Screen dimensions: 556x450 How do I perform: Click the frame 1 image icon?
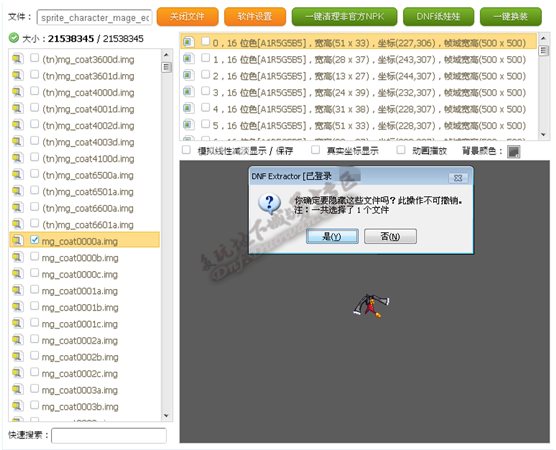pos(188,59)
